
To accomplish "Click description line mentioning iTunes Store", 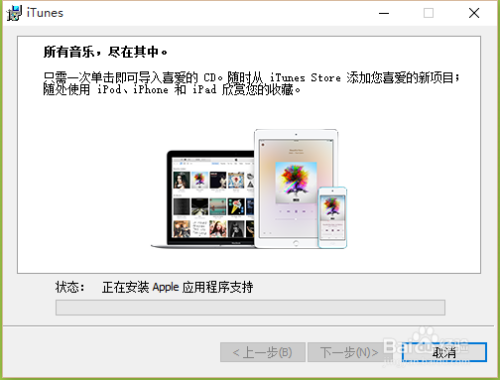I will (251, 78).
